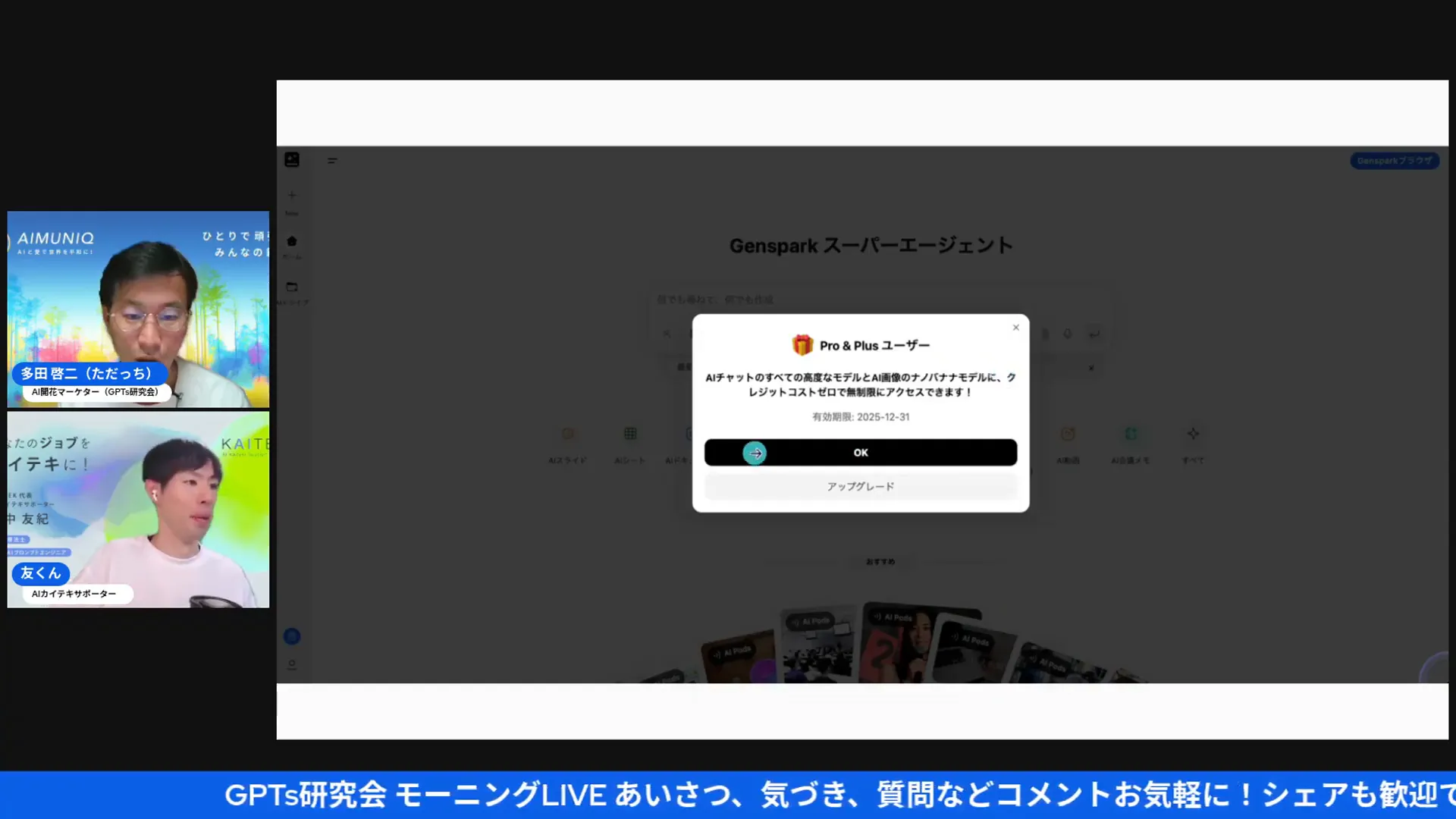Open the AIシート tool icon

click(630, 435)
